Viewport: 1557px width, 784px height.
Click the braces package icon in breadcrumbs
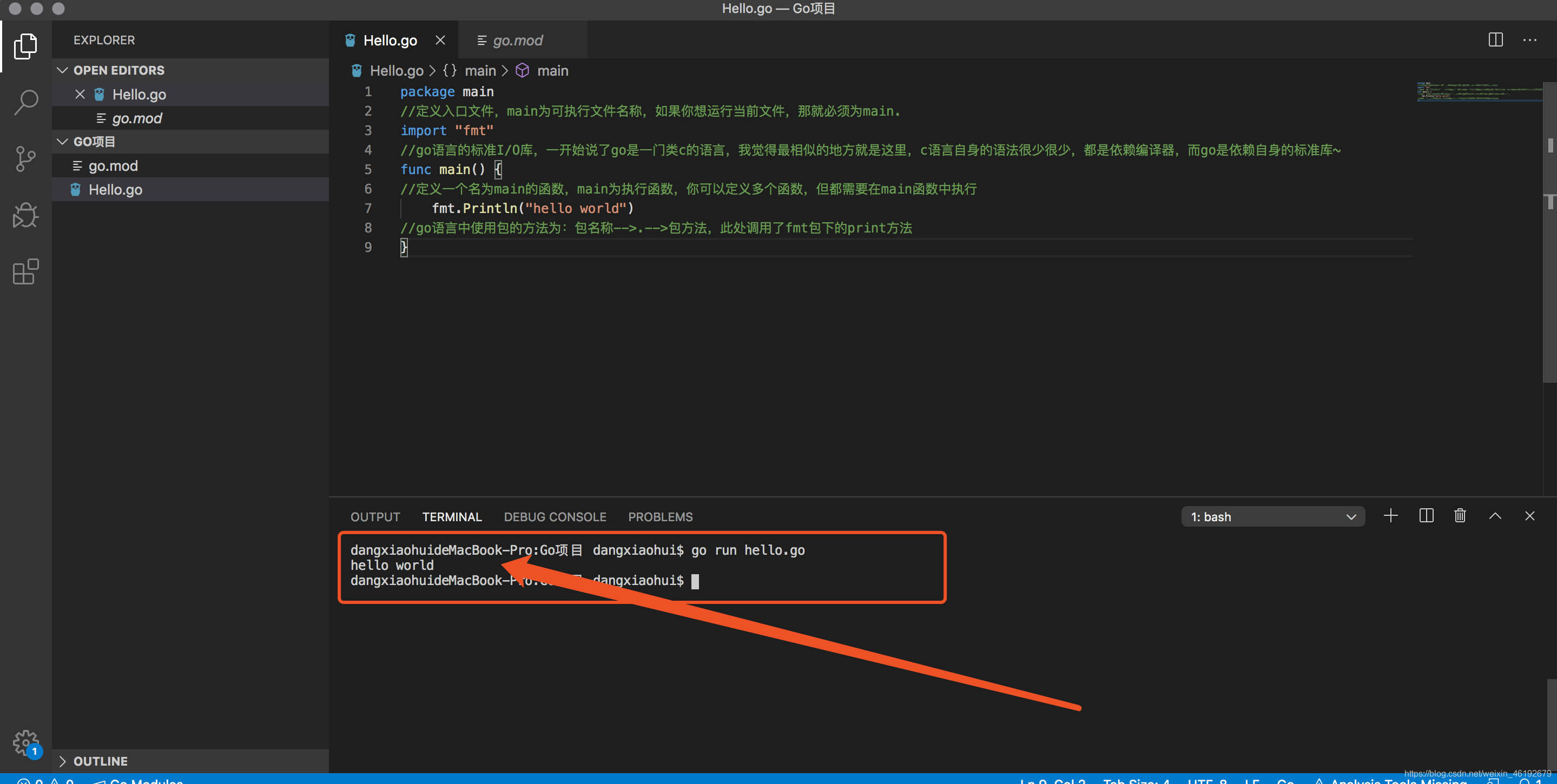tap(450, 71)
